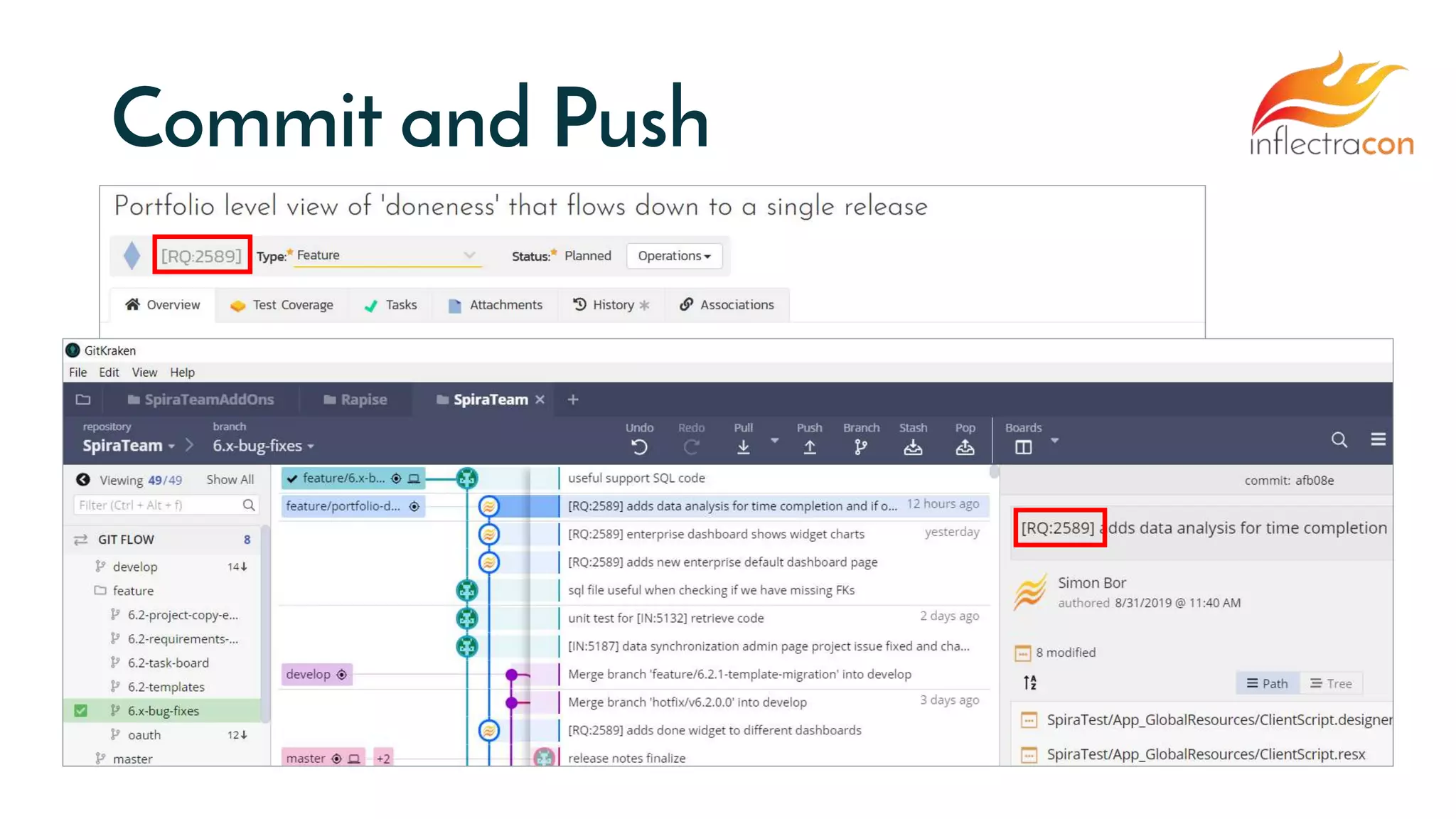Click merge node for 'feature/6.2.1-template-migration' merge
Image resolution: width=1456 pixels, height=819 pixels.
(x=511, y=674)
